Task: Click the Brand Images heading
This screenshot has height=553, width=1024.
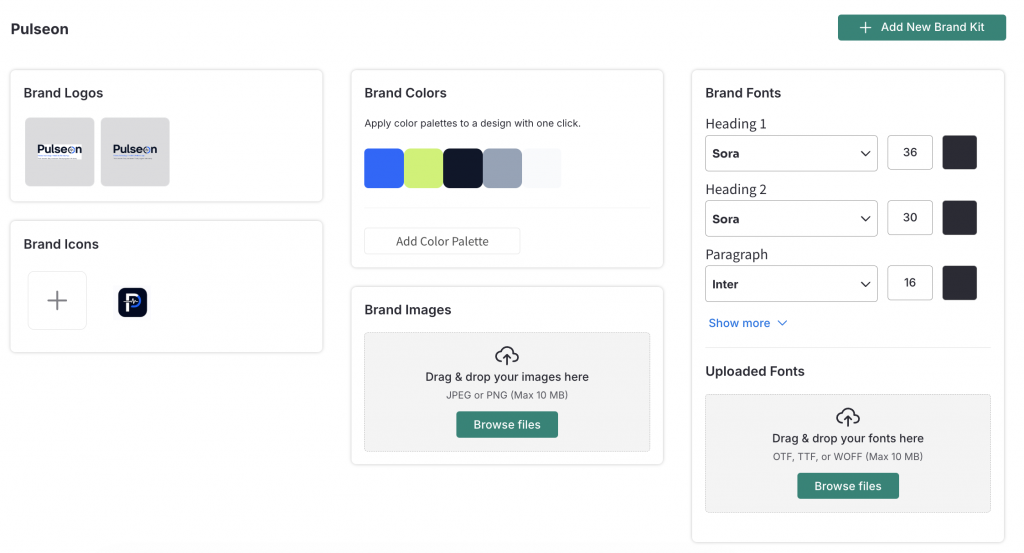Action: click(x=408, y=309)
